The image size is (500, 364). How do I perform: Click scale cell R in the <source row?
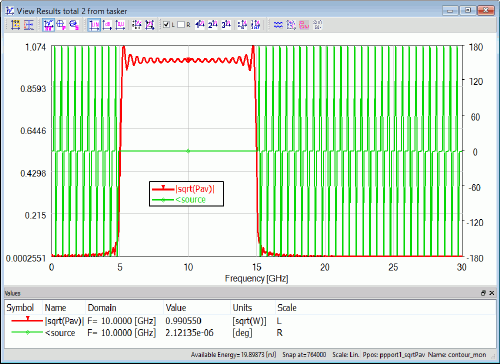(x=280, y=333)
